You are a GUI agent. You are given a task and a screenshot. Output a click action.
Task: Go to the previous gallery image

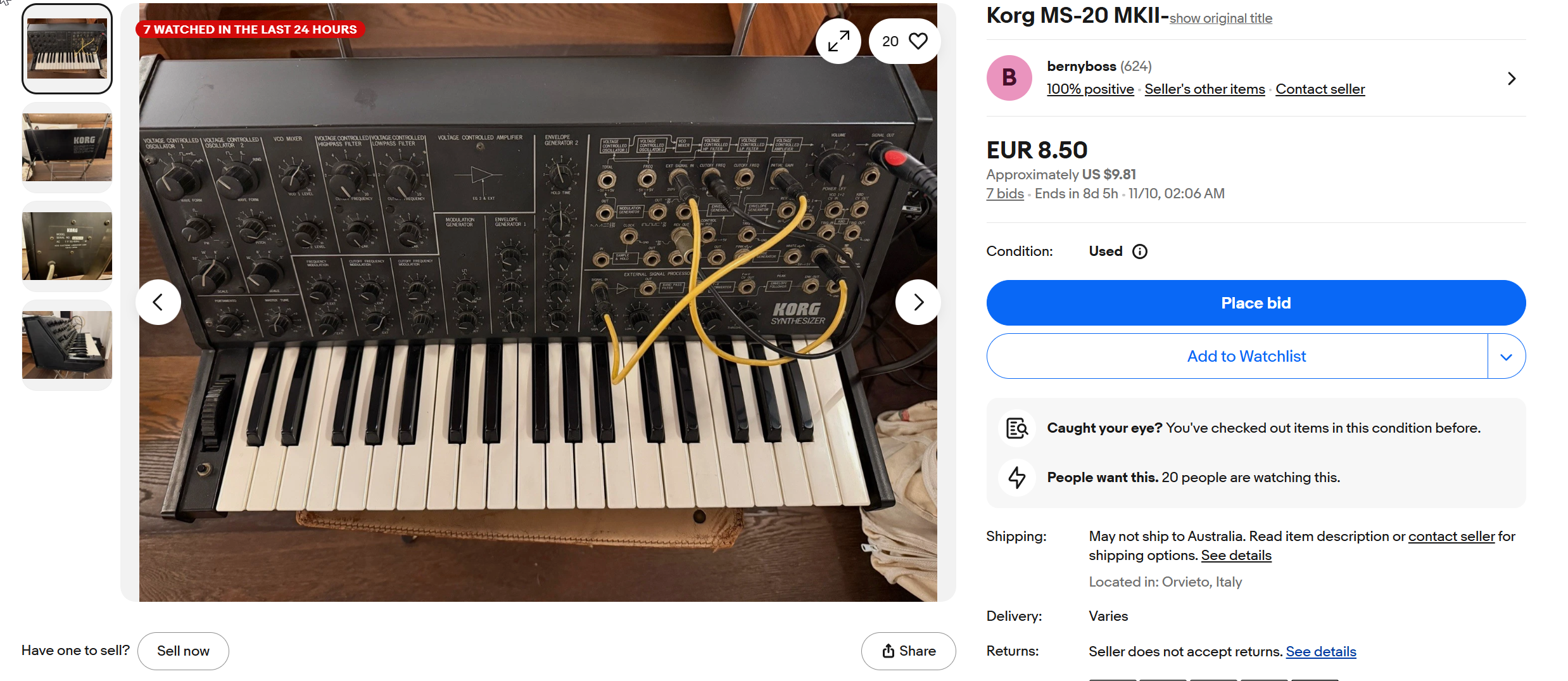pos(158,302)
